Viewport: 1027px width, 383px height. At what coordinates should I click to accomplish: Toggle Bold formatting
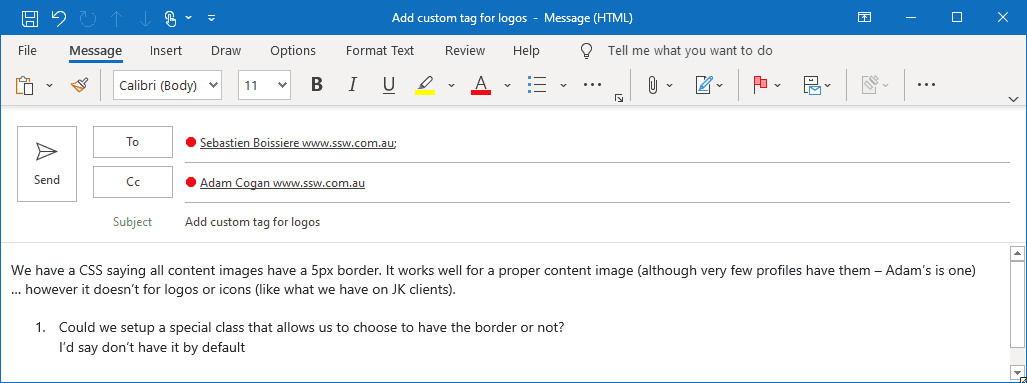click(317, 84)
